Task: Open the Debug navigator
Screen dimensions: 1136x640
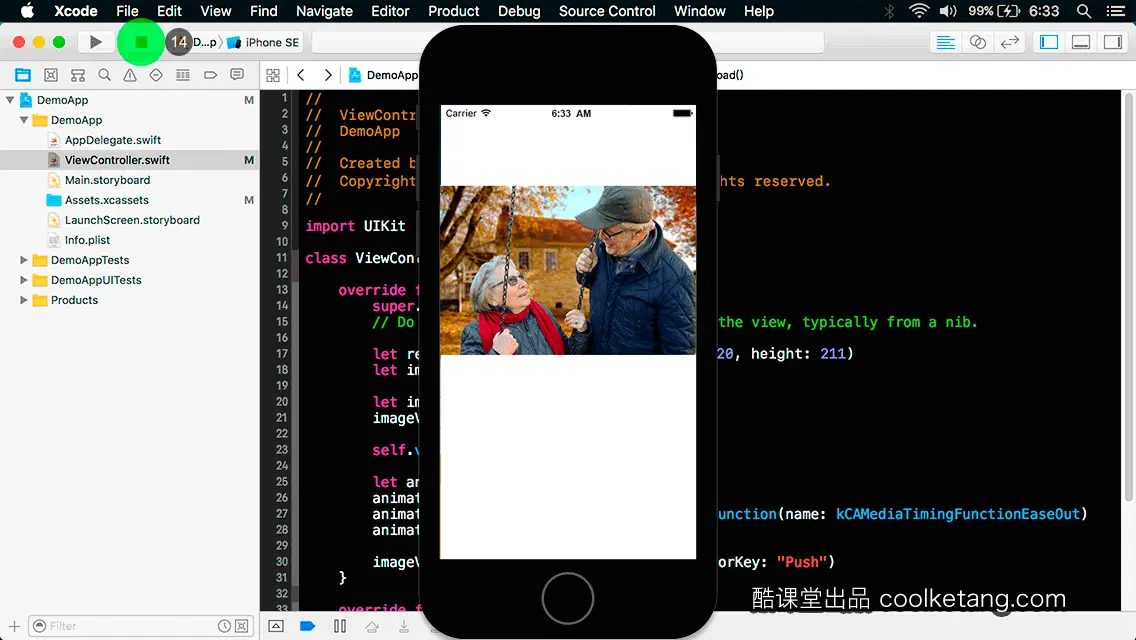Action: (183, 75)
